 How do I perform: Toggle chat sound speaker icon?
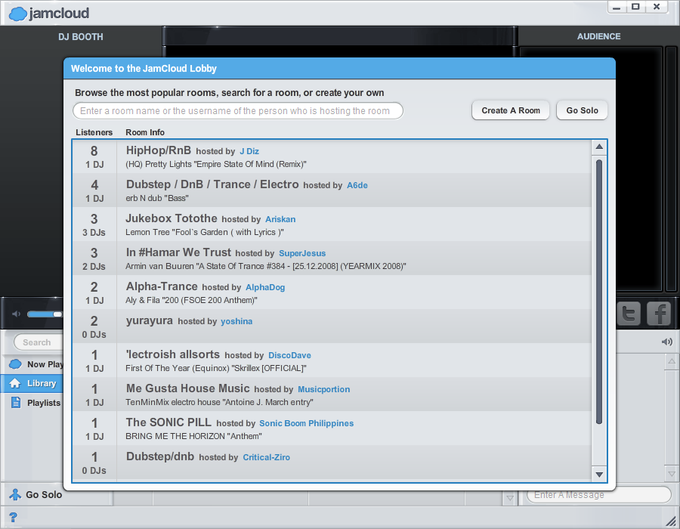[x=667, y=342]
